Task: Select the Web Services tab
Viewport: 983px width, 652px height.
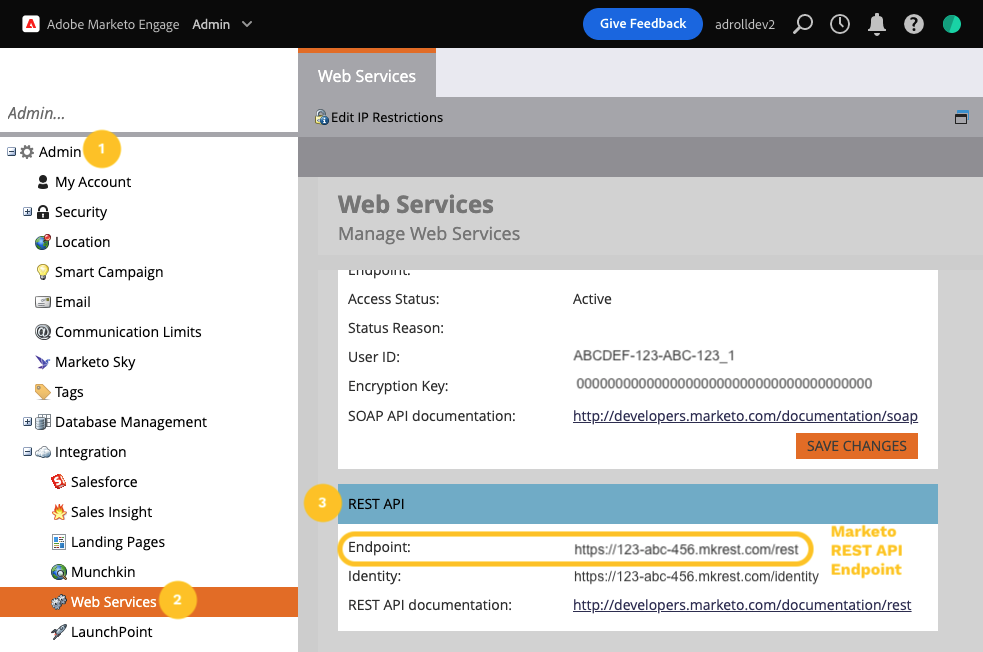Action: (x=366, y=76)
